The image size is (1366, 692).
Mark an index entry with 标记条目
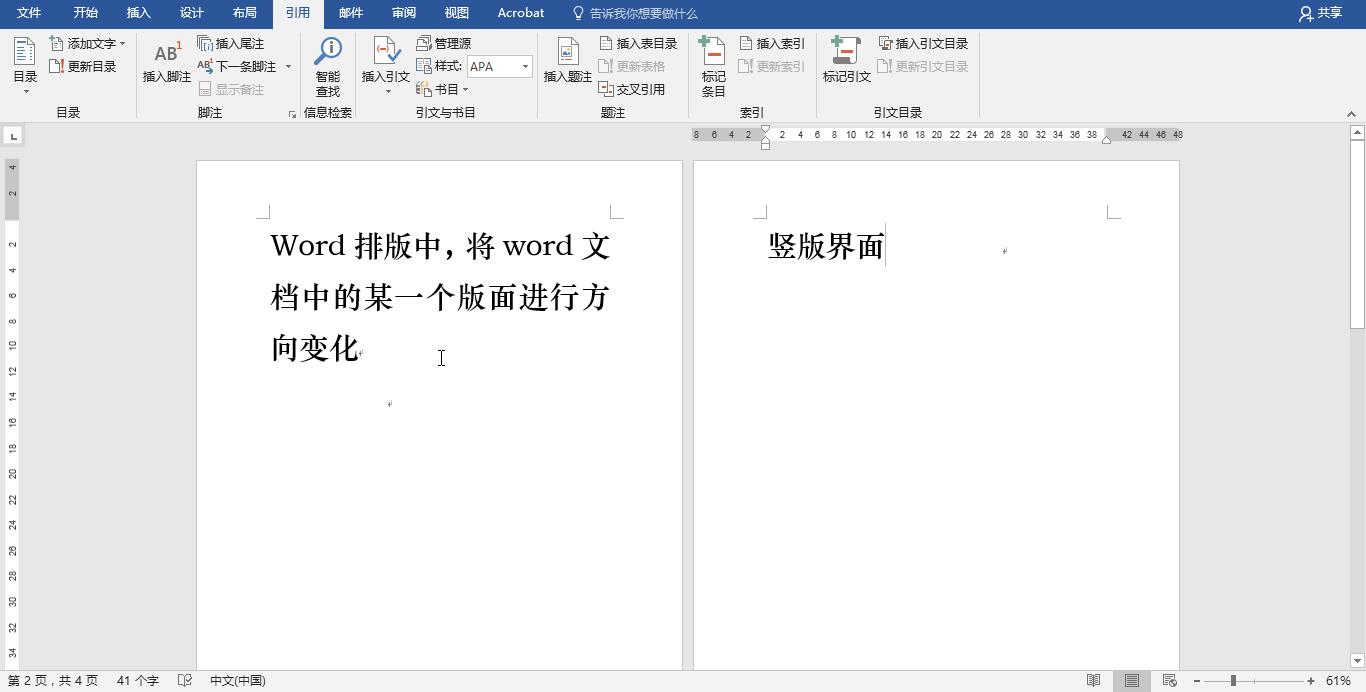pos(713,62)
